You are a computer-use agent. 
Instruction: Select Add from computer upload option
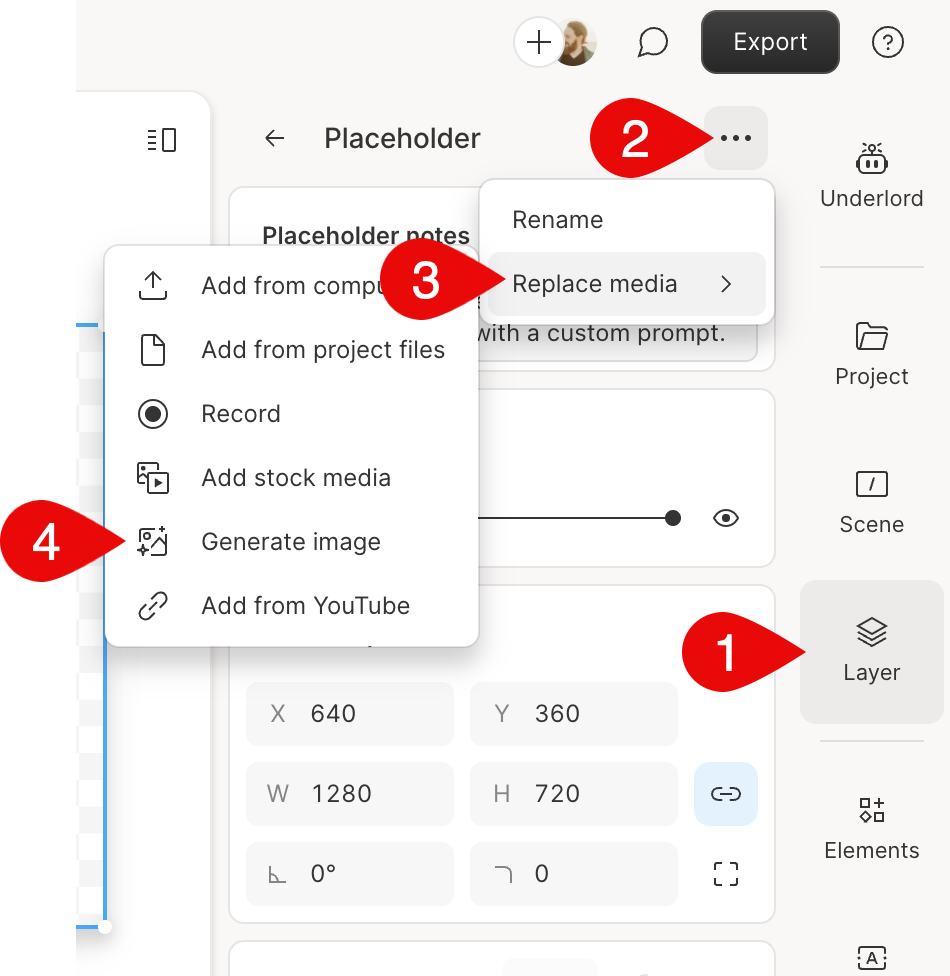click(x=291, y=286)
